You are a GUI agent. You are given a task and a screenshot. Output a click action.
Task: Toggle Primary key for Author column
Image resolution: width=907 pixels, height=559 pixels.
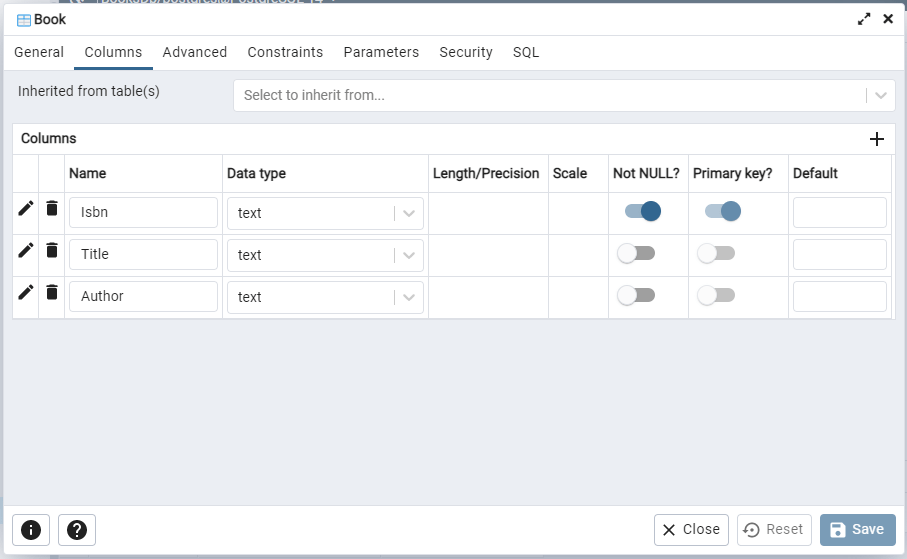(716, 296)
